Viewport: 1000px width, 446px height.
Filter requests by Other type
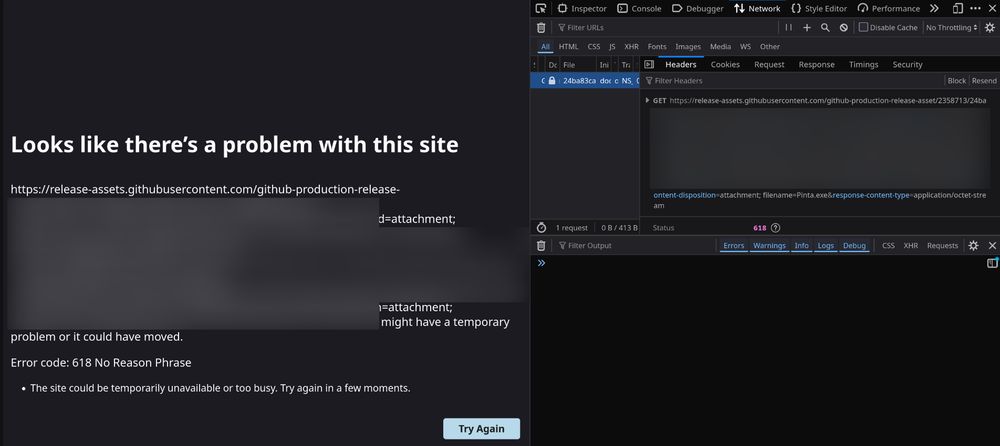point(770,47)
